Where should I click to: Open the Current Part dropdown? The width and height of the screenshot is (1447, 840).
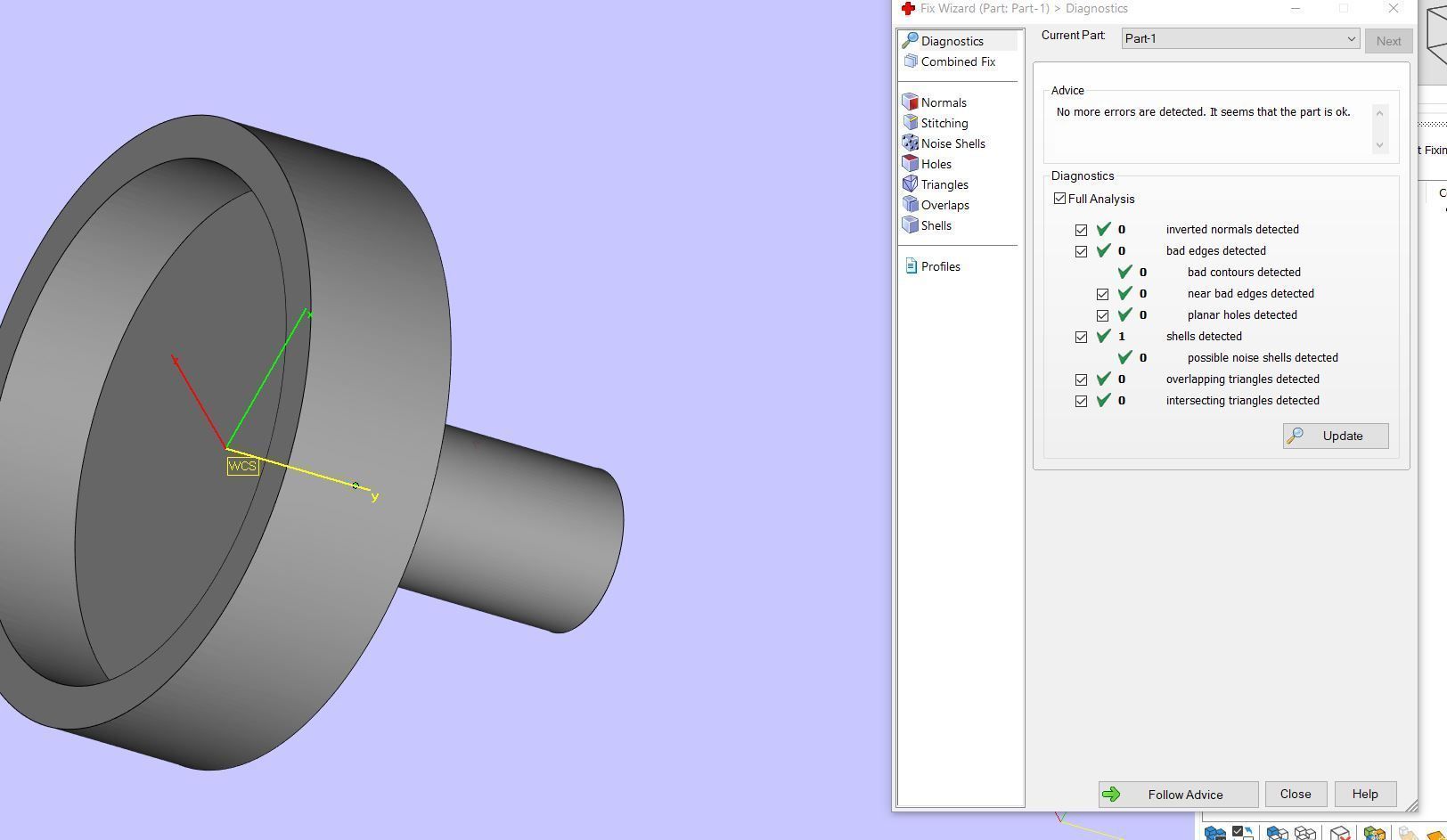click(x=1240, y=38)
